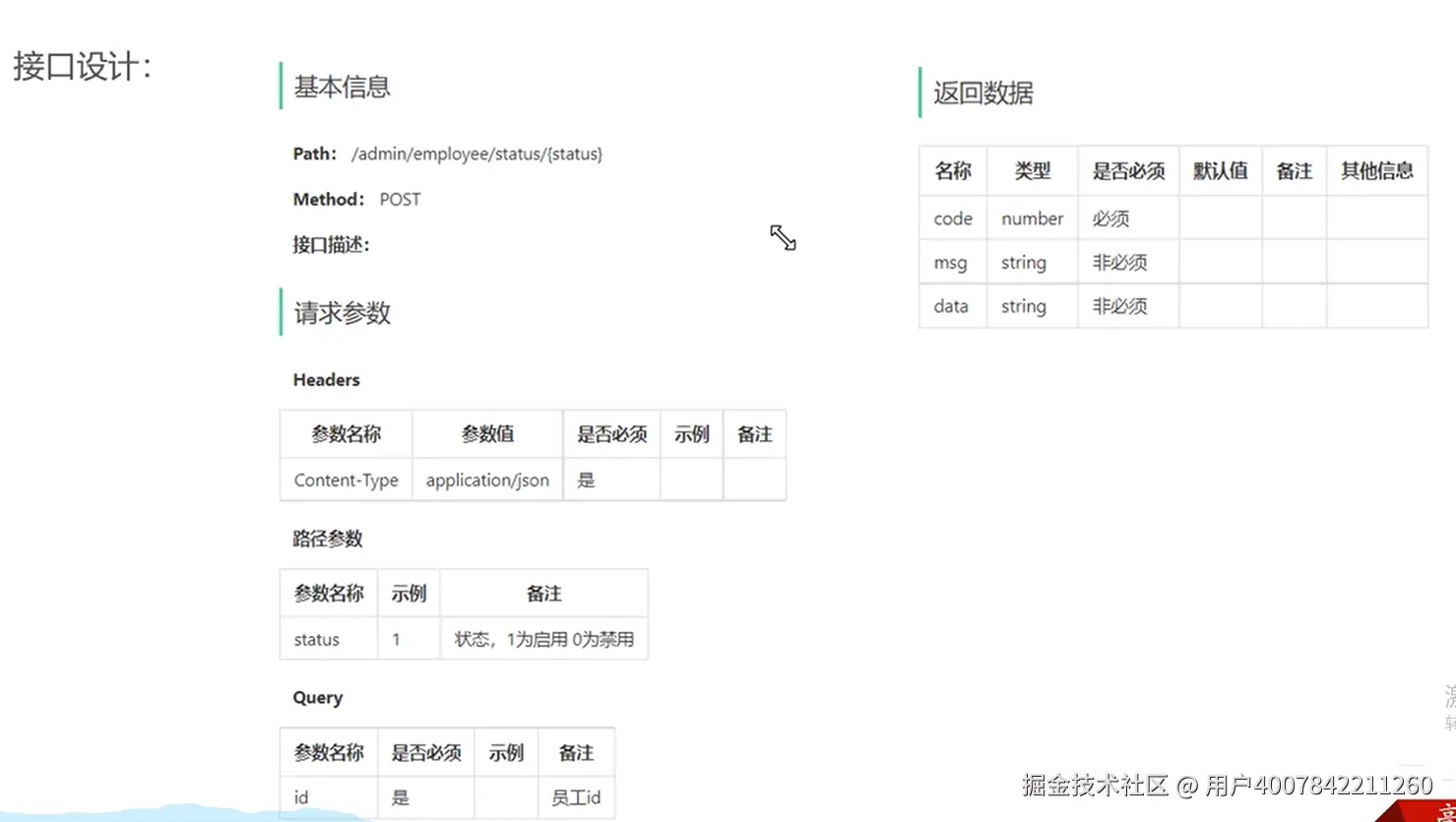Click the 名称 column header in return table
The width and height of the screenshot is (1456, 822).
coord(953,171)
